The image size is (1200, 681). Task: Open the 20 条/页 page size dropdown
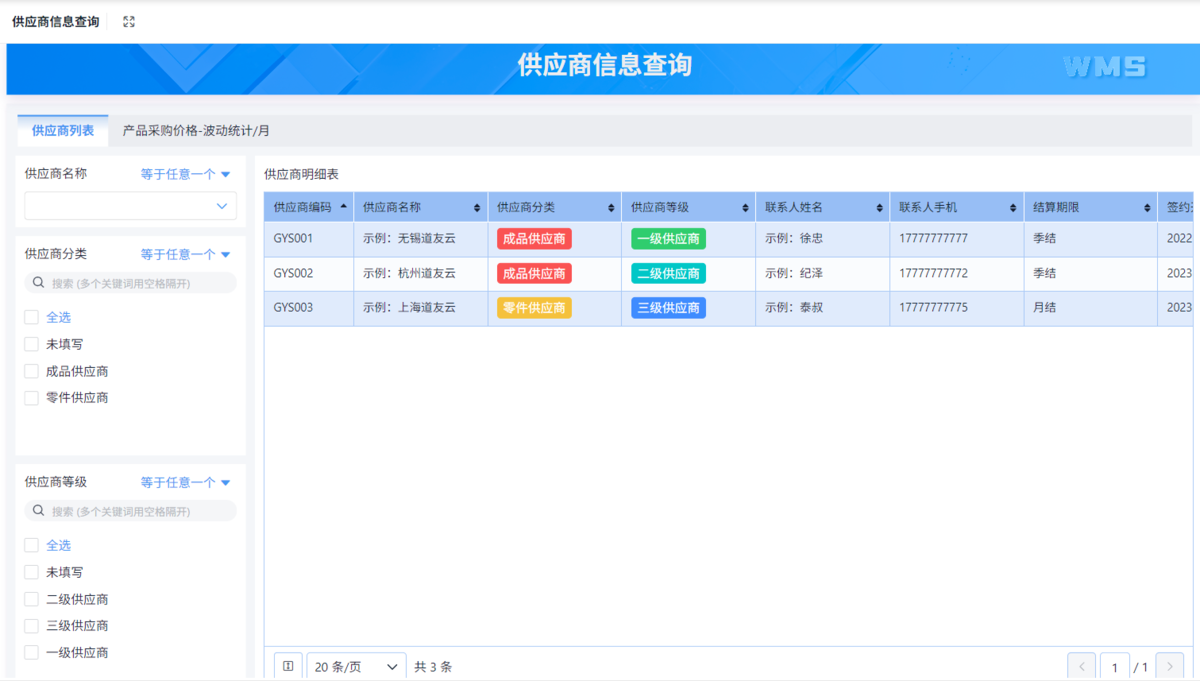356,667
